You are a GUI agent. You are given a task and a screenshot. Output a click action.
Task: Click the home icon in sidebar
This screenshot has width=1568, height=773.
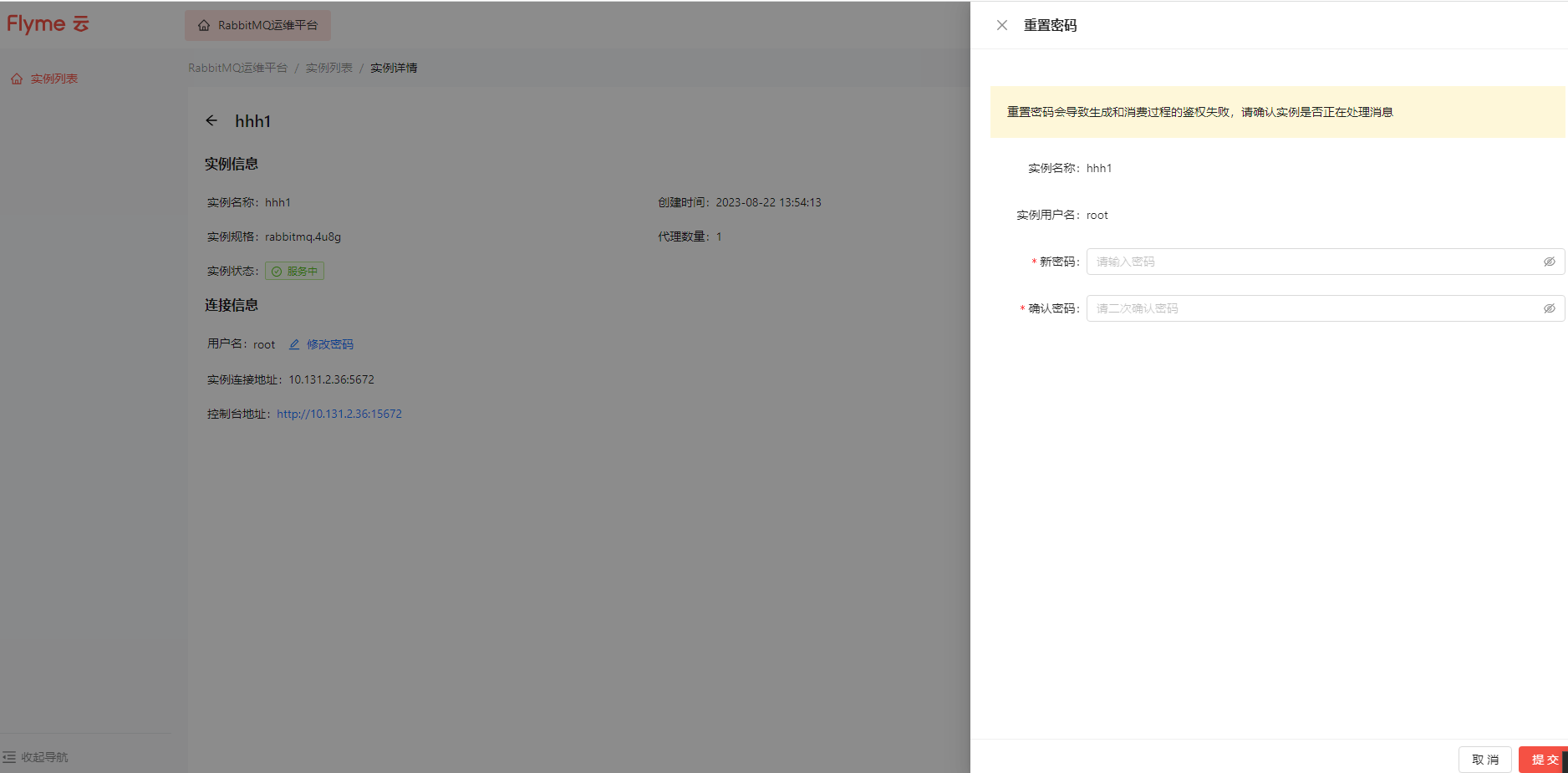(x=17, y=79)
